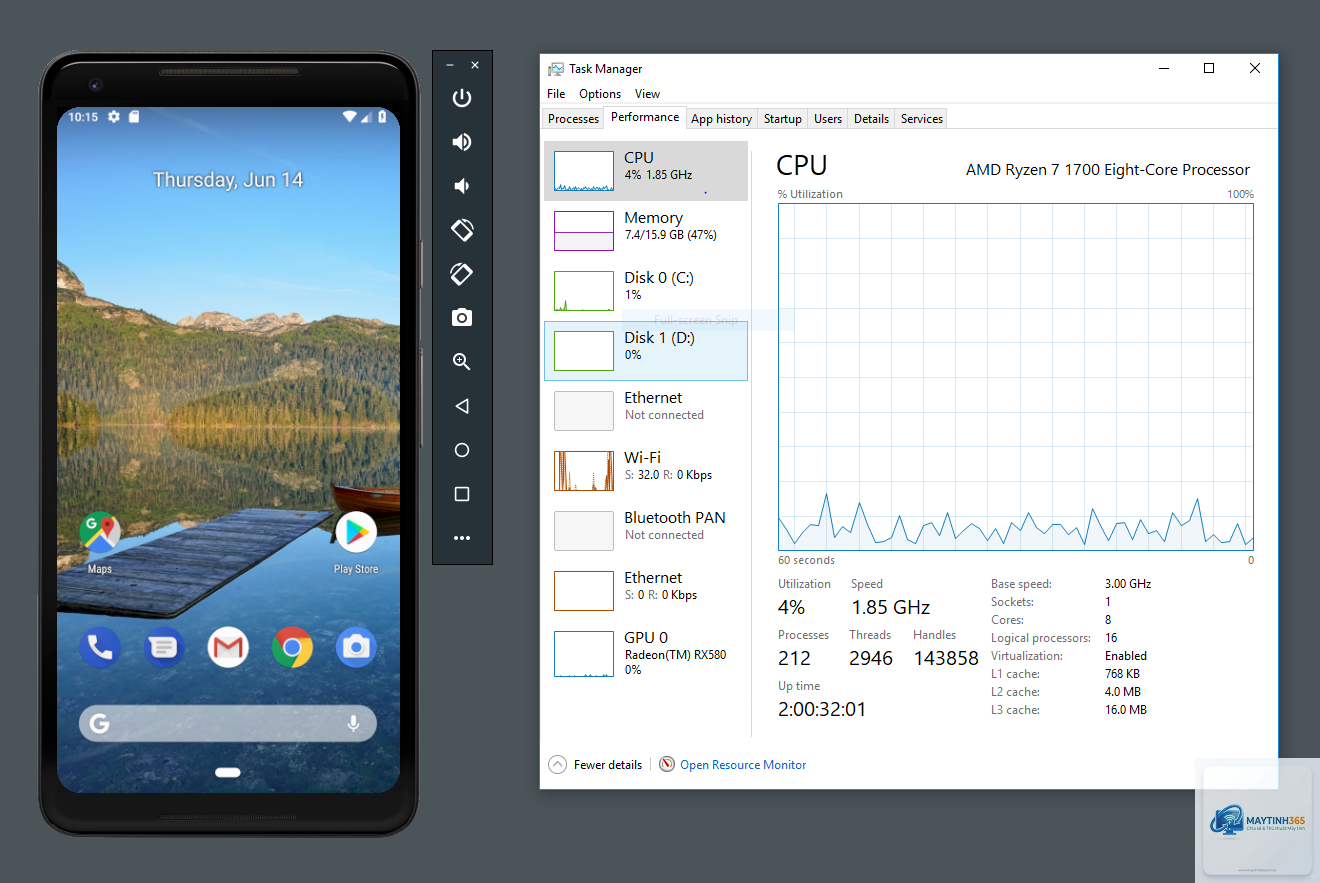Maximize the Task Manager window

click(x=1209, y=68)
